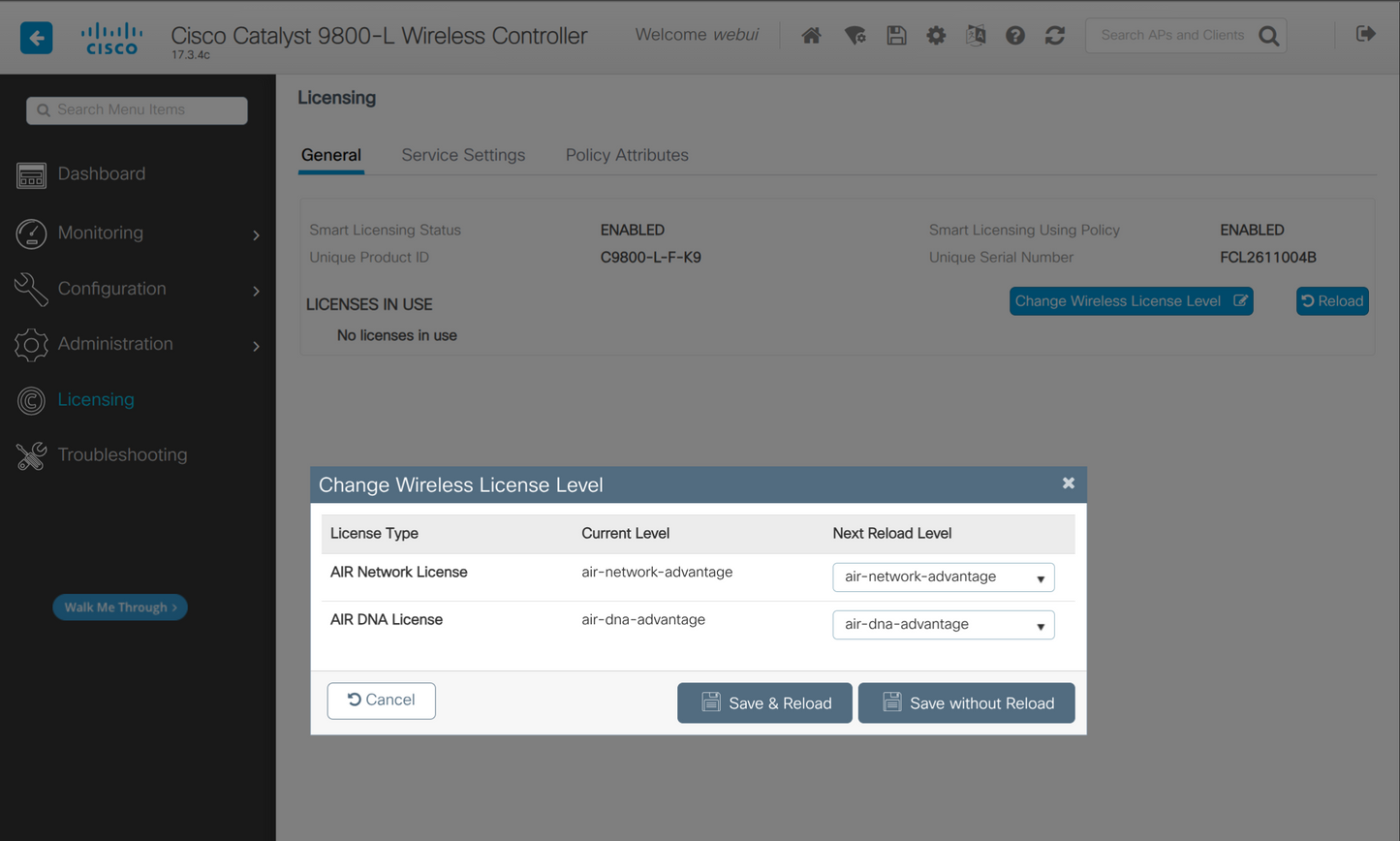This screenshot has width=1400, height=841.
Task: Click the Administration gear icon
Action: [x=31, y=345]
